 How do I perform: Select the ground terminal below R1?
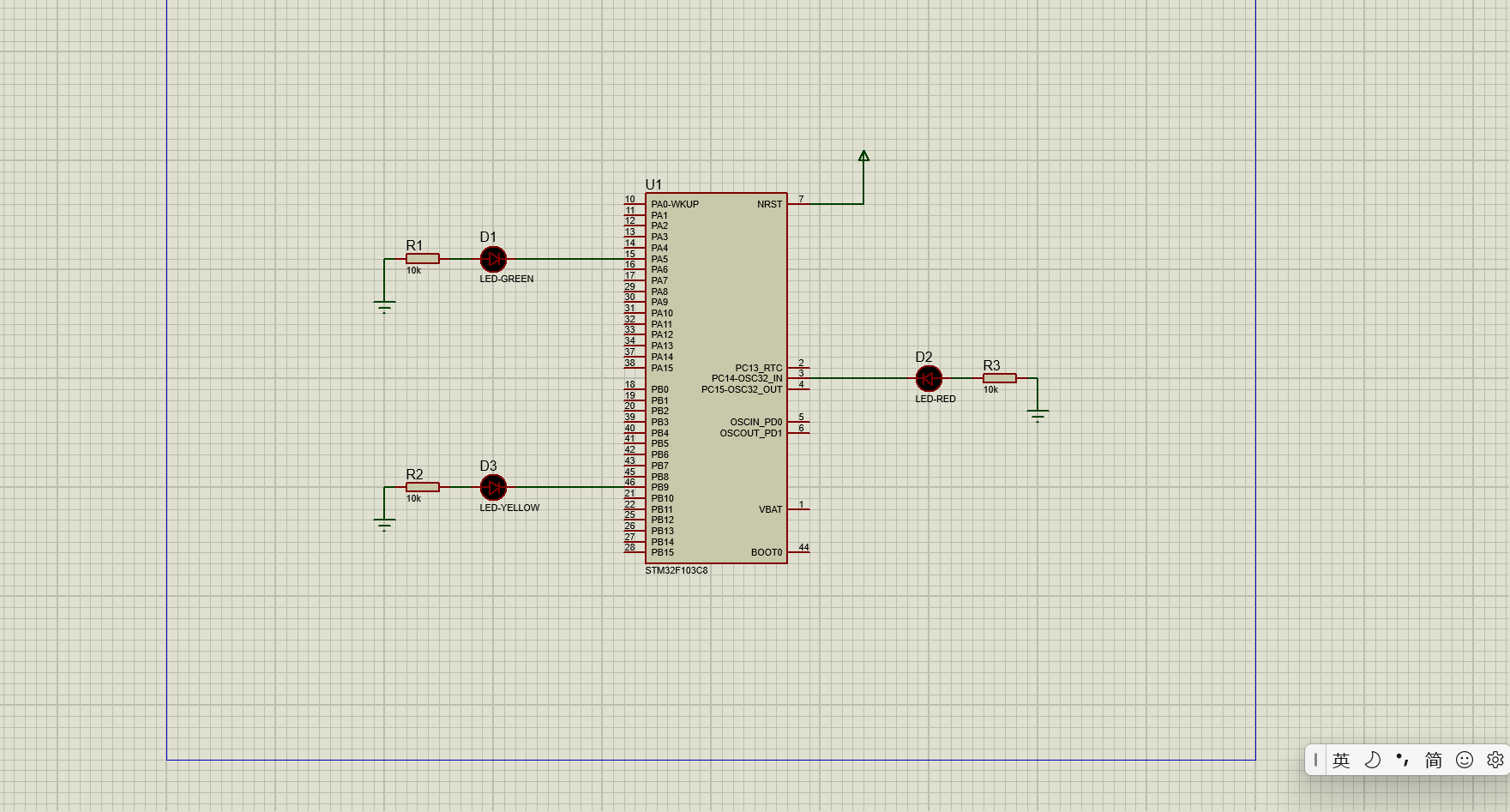click(384, 307)
